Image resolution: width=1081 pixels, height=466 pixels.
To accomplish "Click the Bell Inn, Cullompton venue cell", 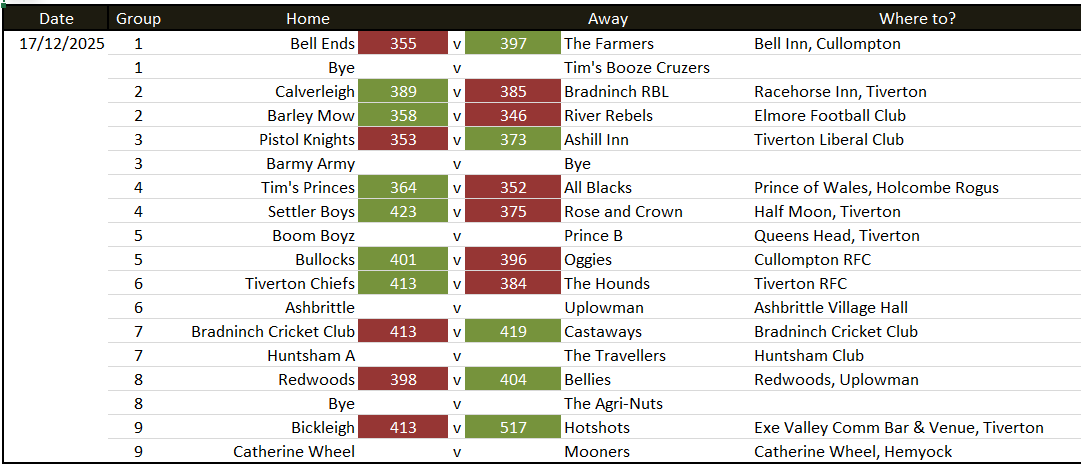I will pos(827,43).
